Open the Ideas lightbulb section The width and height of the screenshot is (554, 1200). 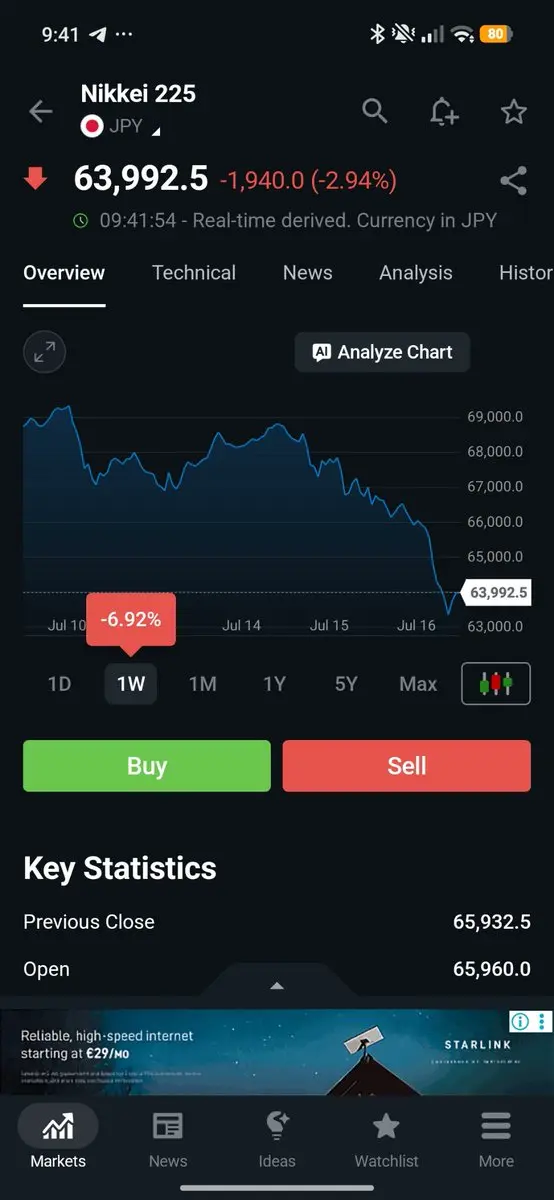(x=277, y=1139)
